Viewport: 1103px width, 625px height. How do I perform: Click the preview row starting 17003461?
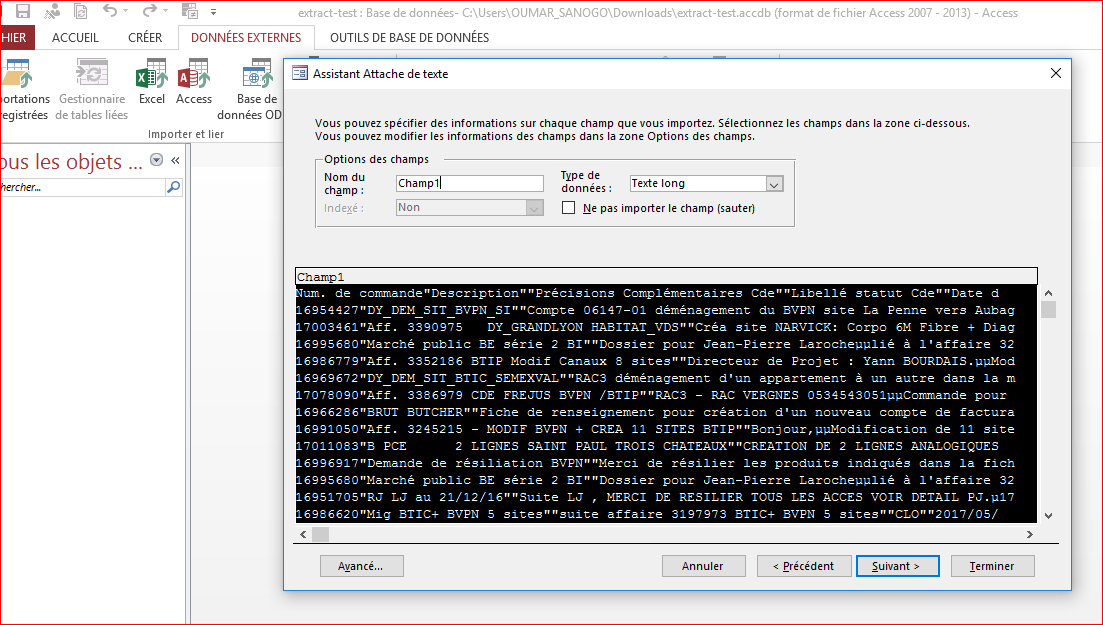click(666, 327)
